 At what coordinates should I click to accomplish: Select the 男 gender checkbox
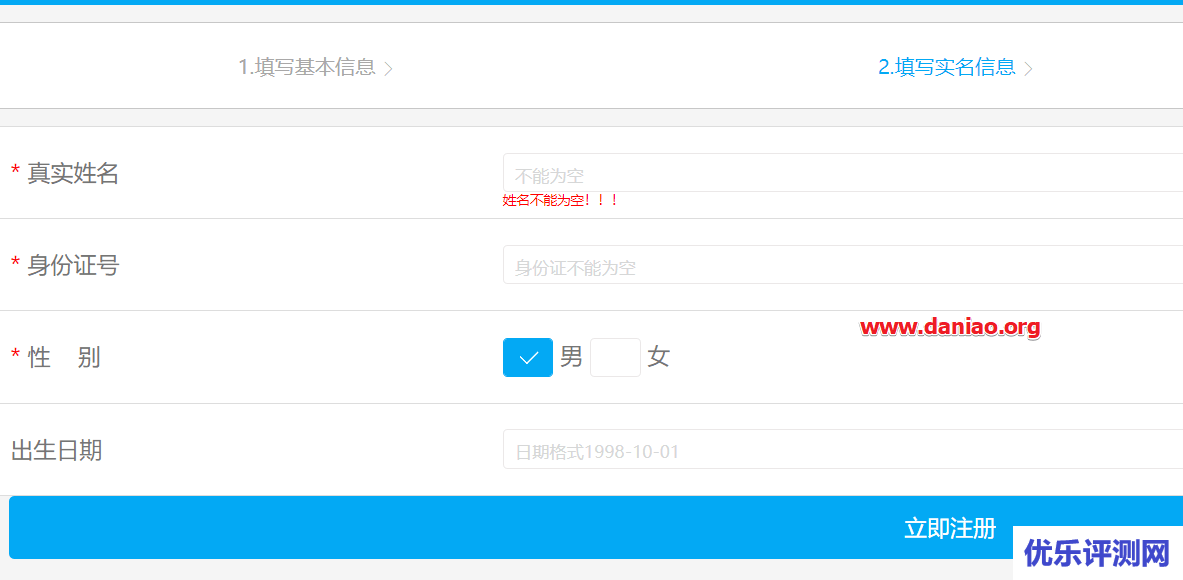[x=528, y=358]
